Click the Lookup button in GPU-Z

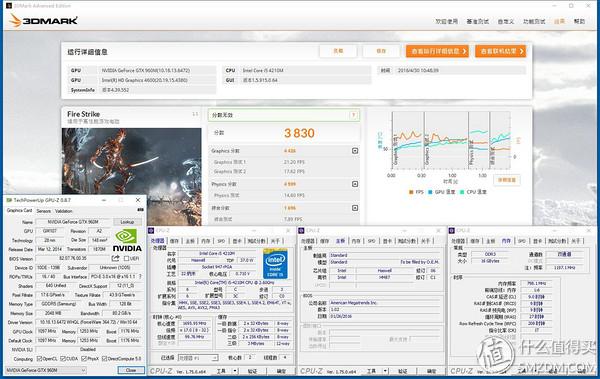pos(127,222)
